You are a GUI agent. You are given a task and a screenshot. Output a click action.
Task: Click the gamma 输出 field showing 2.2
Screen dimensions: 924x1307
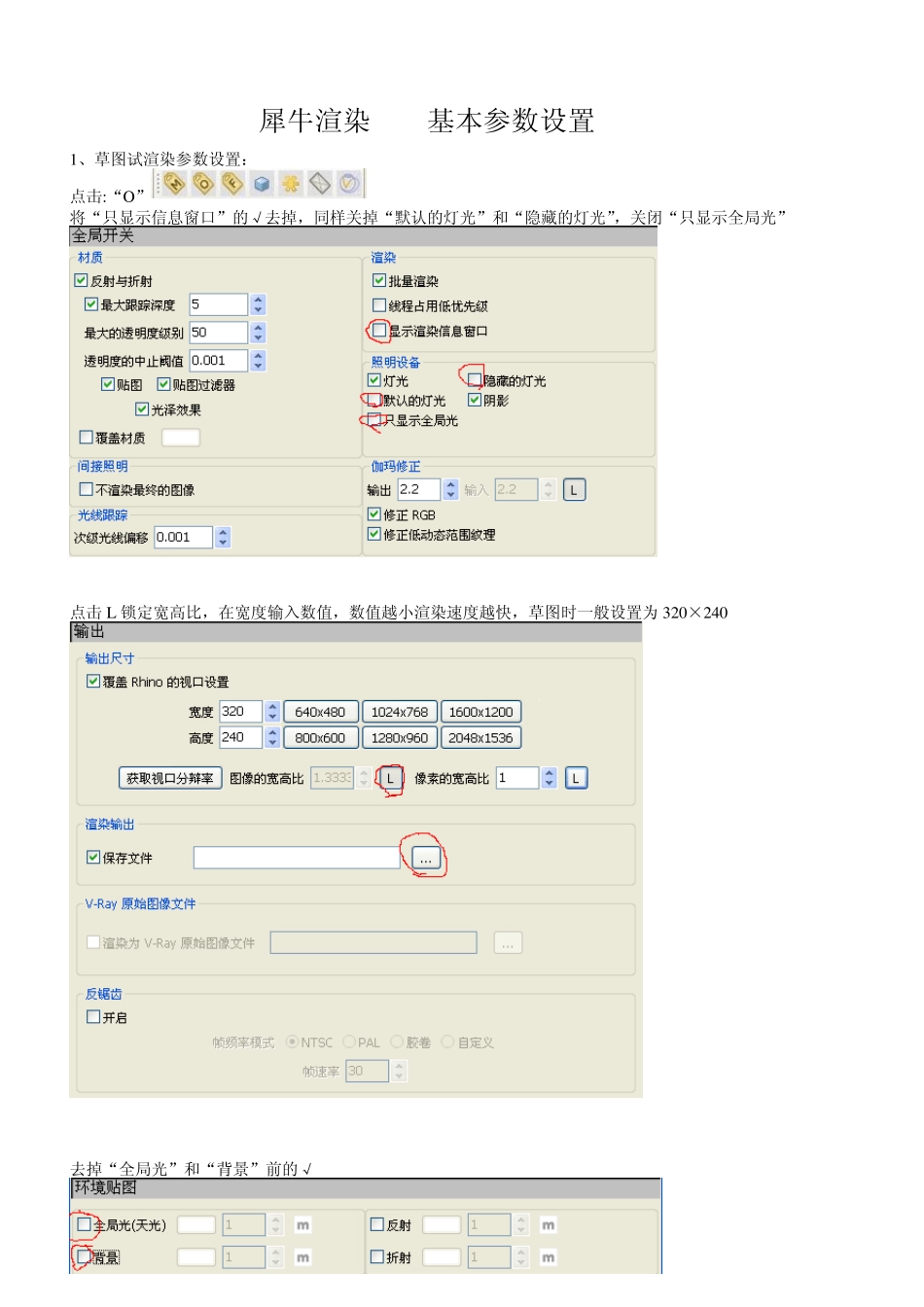click(x=420, y=489)
